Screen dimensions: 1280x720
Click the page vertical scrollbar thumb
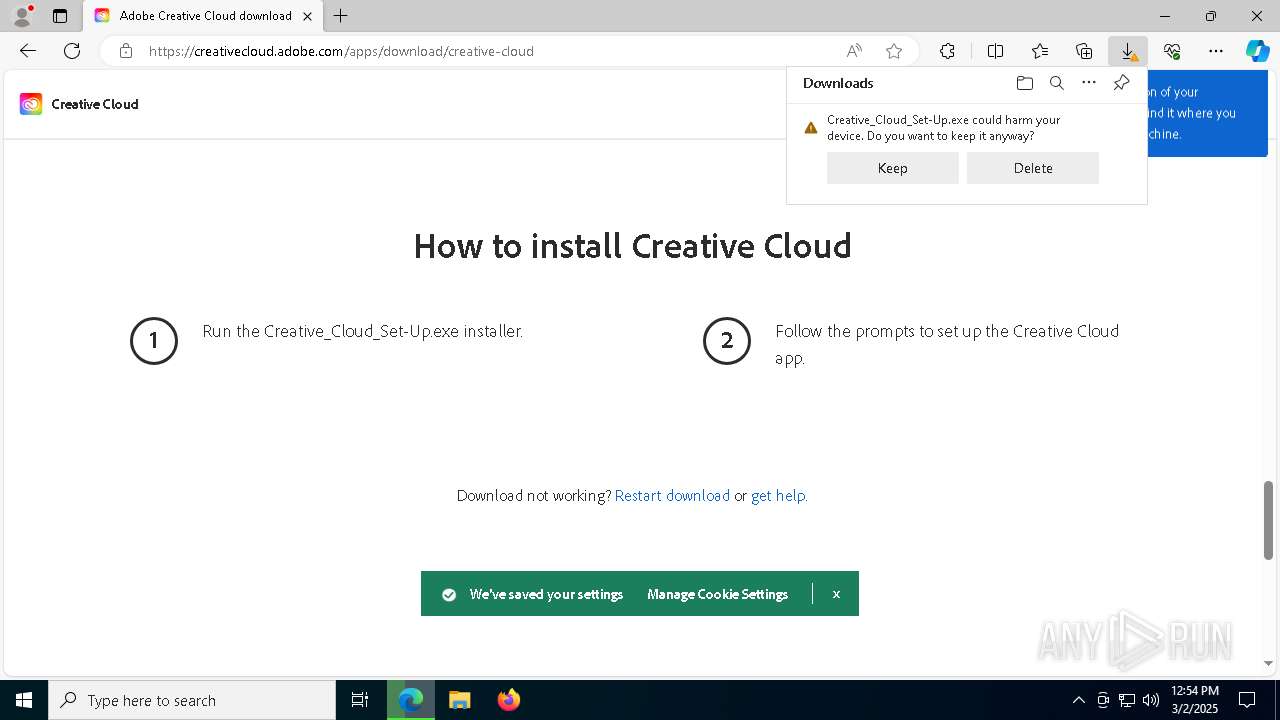[x=1268, y=520]
